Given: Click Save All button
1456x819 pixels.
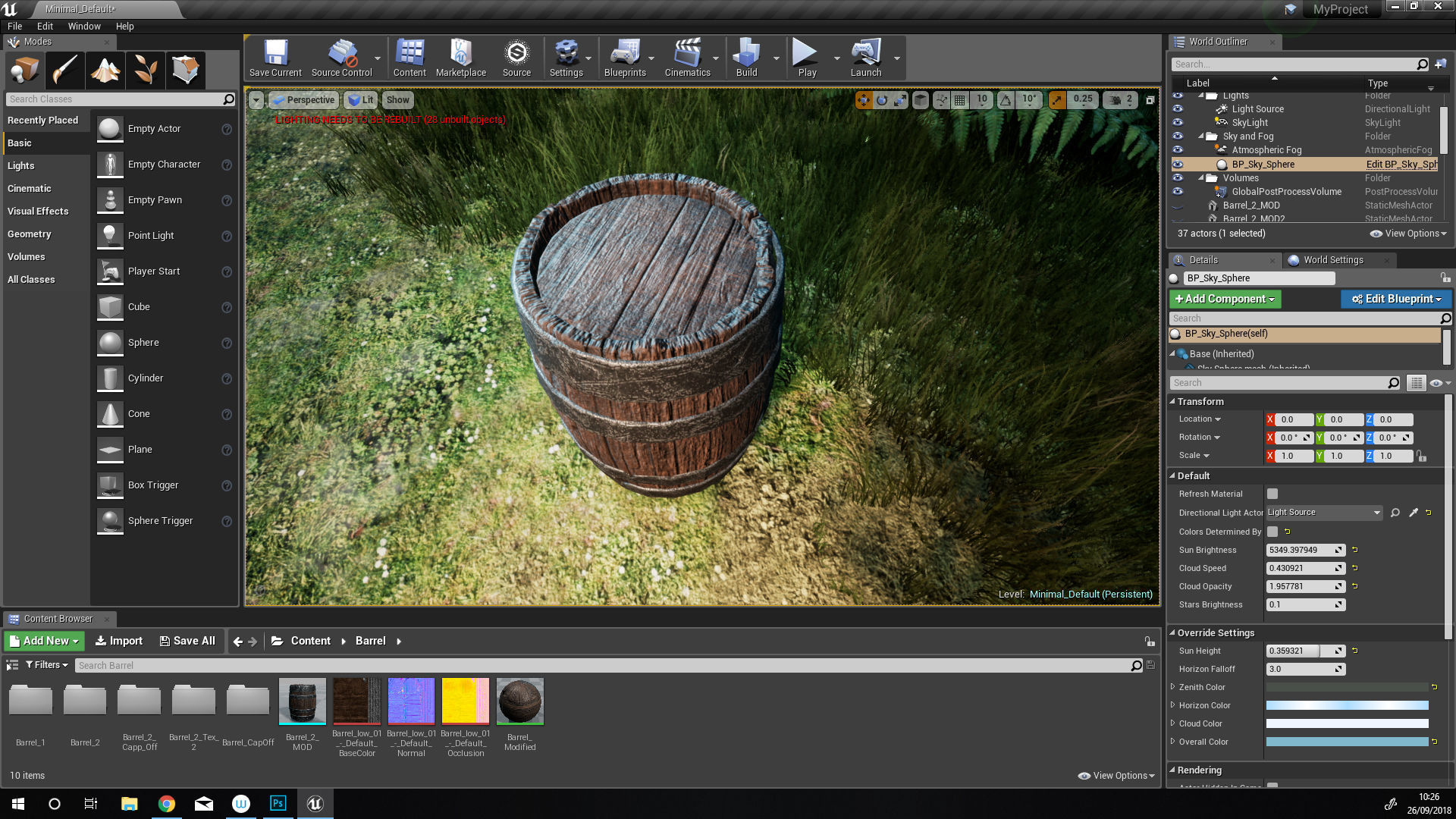Looking at the screenshot, I should [187, 642].
